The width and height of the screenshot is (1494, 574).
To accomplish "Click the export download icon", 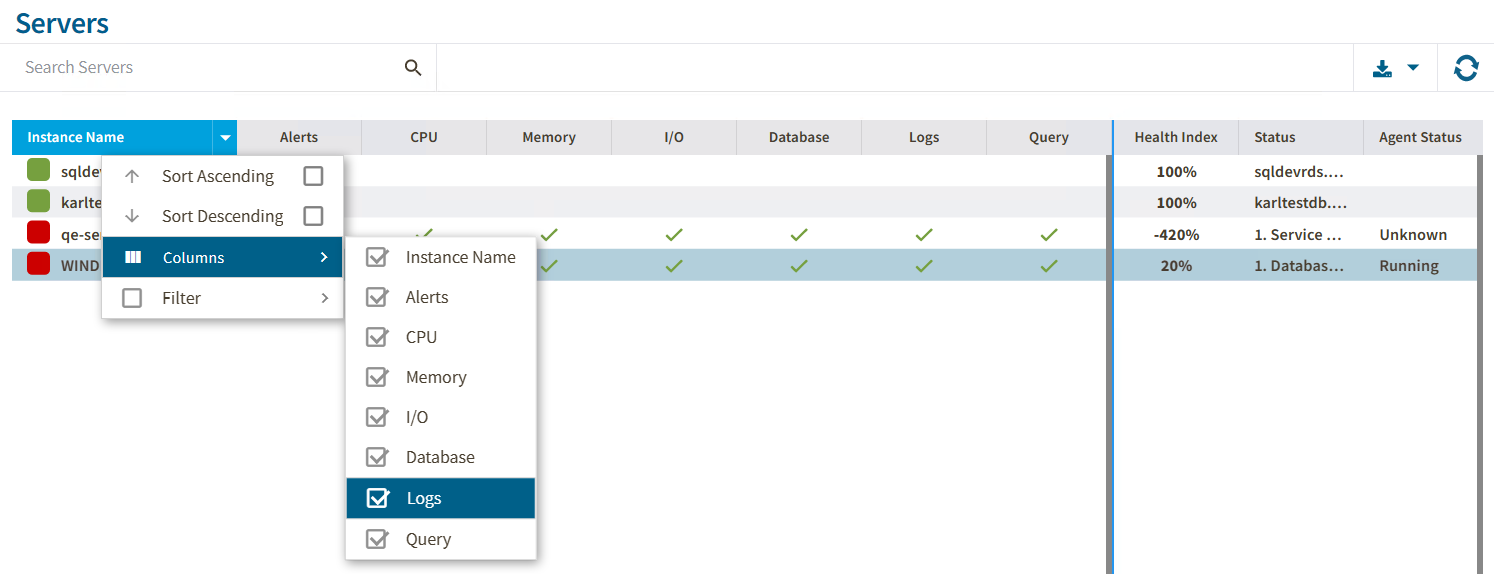I will click(1382, 68).
